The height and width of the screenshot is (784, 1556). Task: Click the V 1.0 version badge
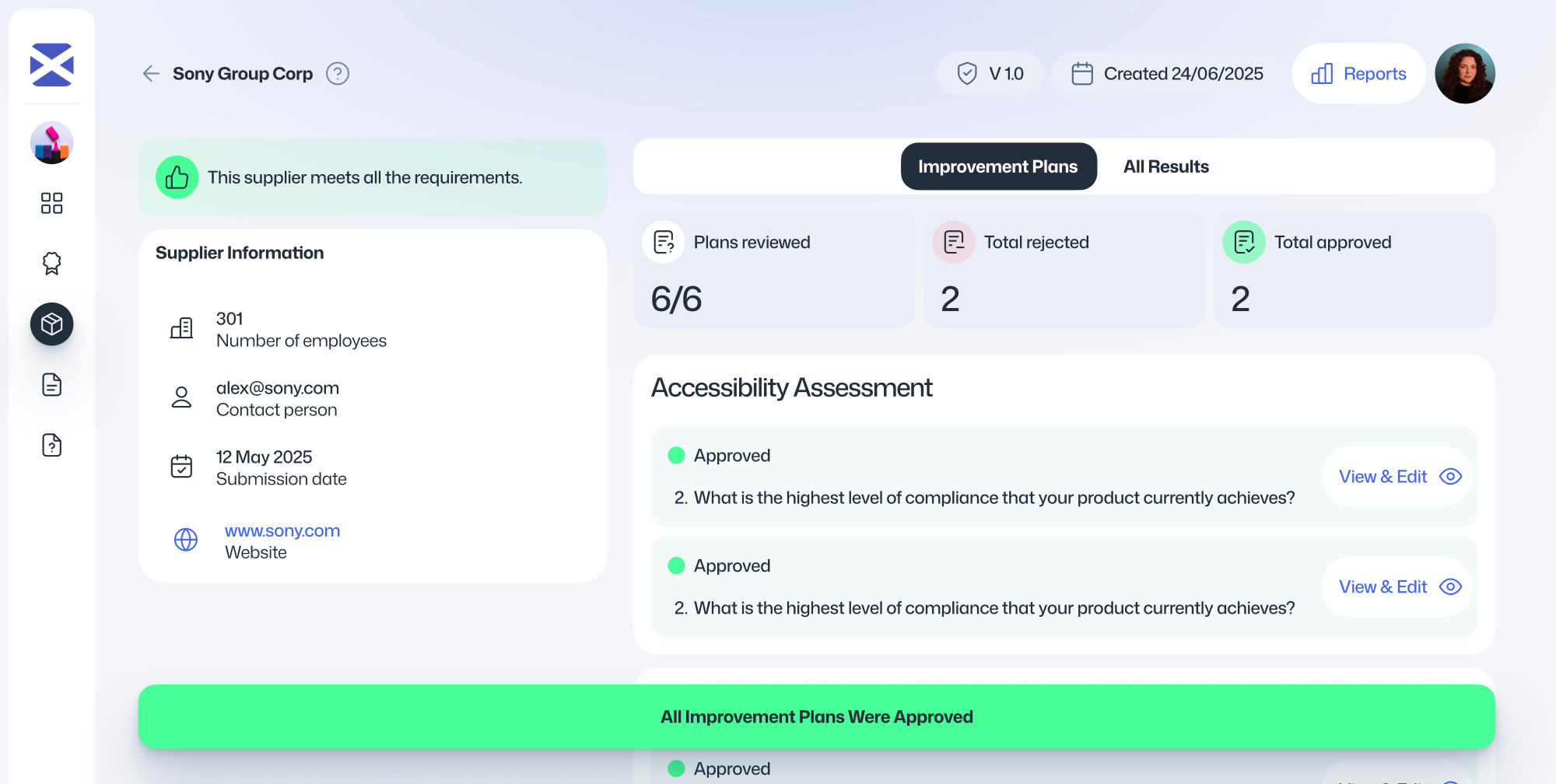[990, 74]
